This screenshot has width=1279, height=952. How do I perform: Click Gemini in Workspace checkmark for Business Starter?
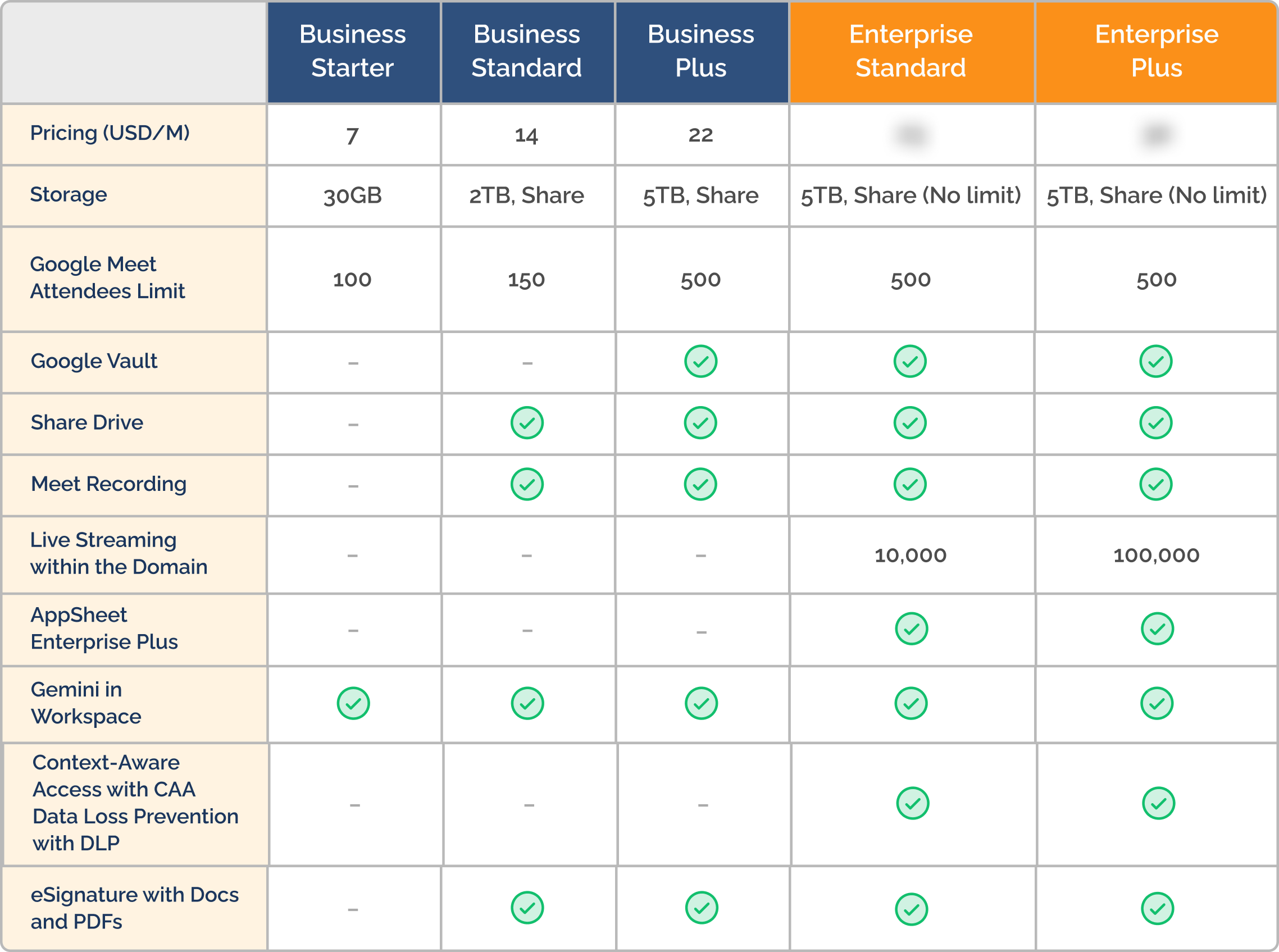353,703
